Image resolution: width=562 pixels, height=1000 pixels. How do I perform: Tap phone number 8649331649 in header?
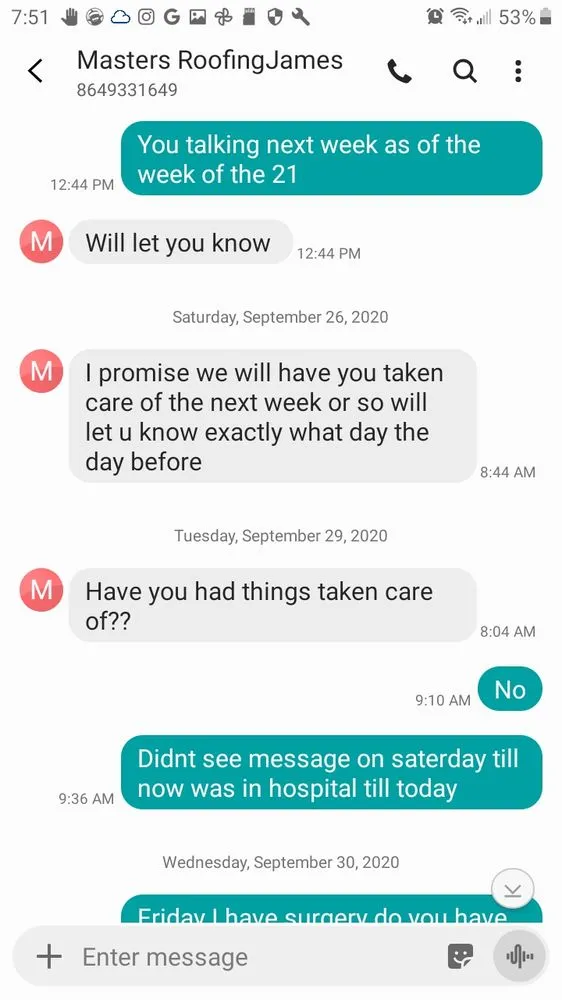[127, 90]
